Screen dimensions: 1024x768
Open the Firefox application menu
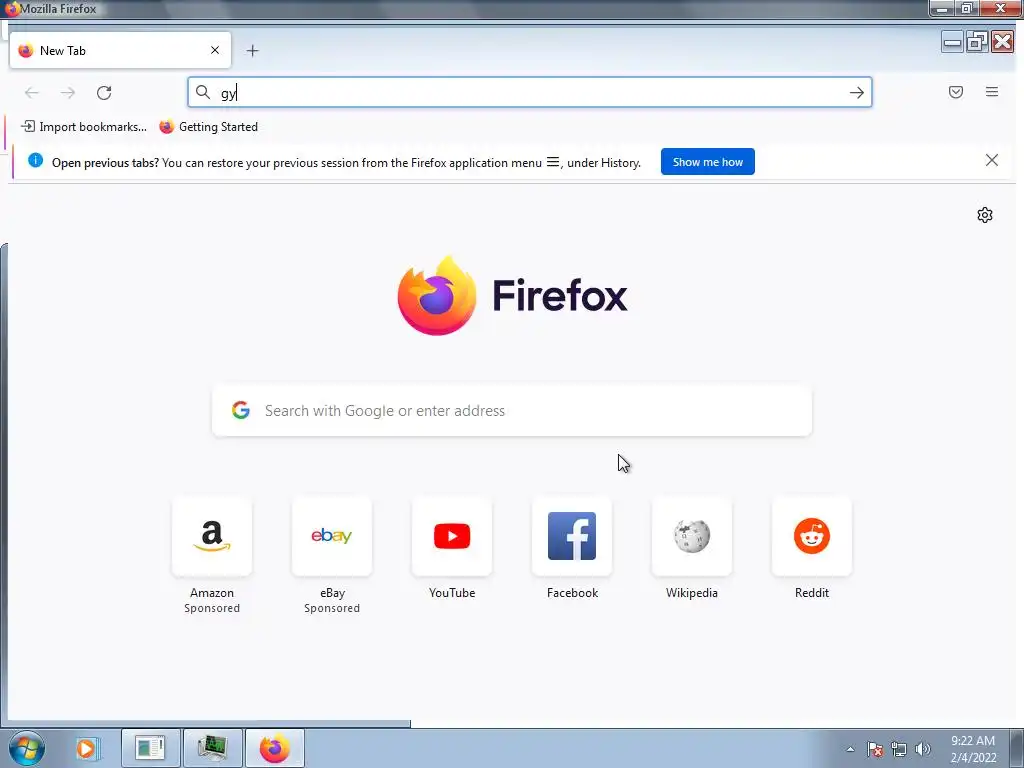pos(991,92)
